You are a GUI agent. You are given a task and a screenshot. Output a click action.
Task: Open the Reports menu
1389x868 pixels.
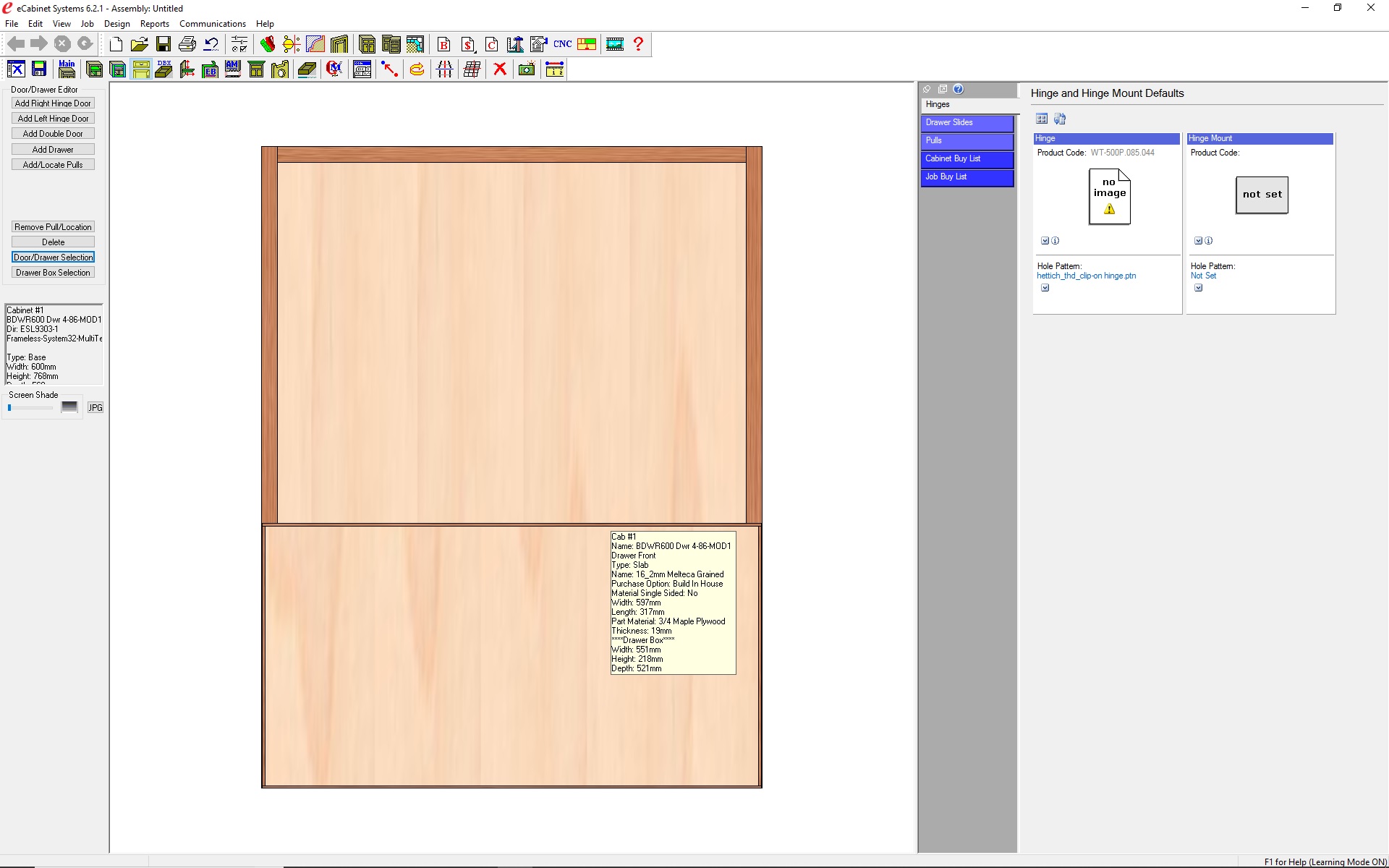(x=154, y=24)
